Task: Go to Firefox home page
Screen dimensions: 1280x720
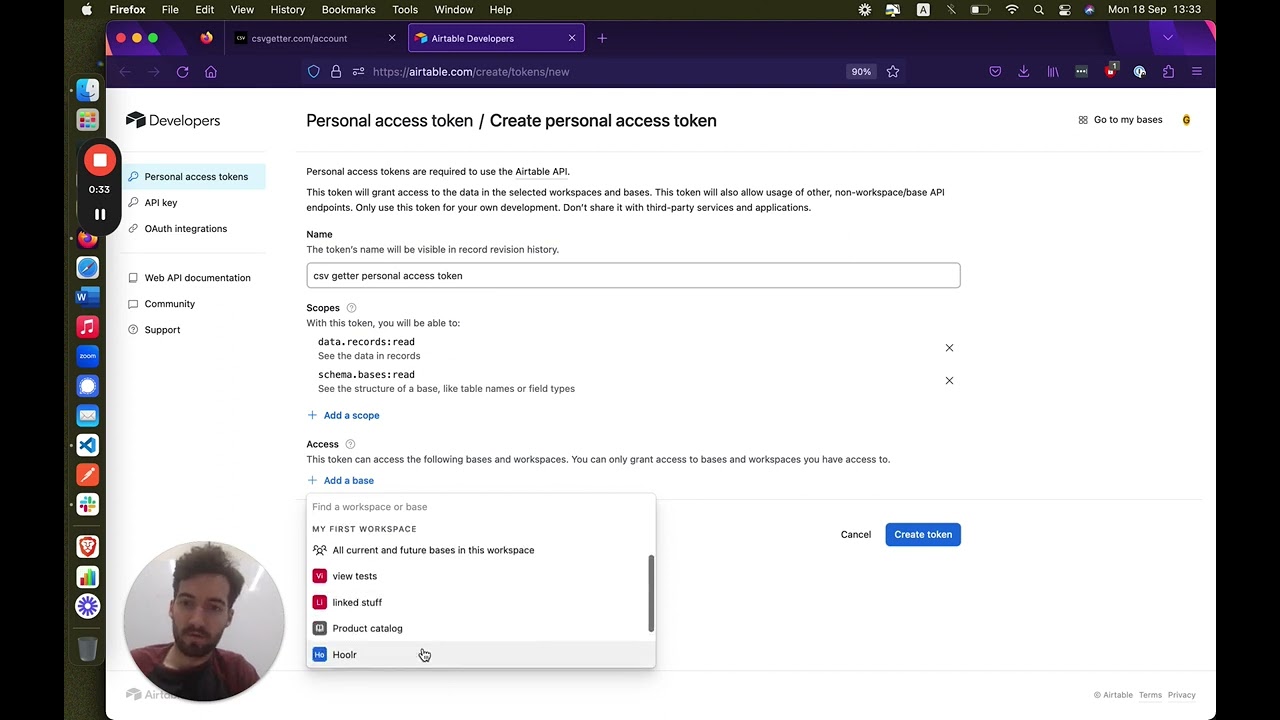Action: [x=211, y=72]
